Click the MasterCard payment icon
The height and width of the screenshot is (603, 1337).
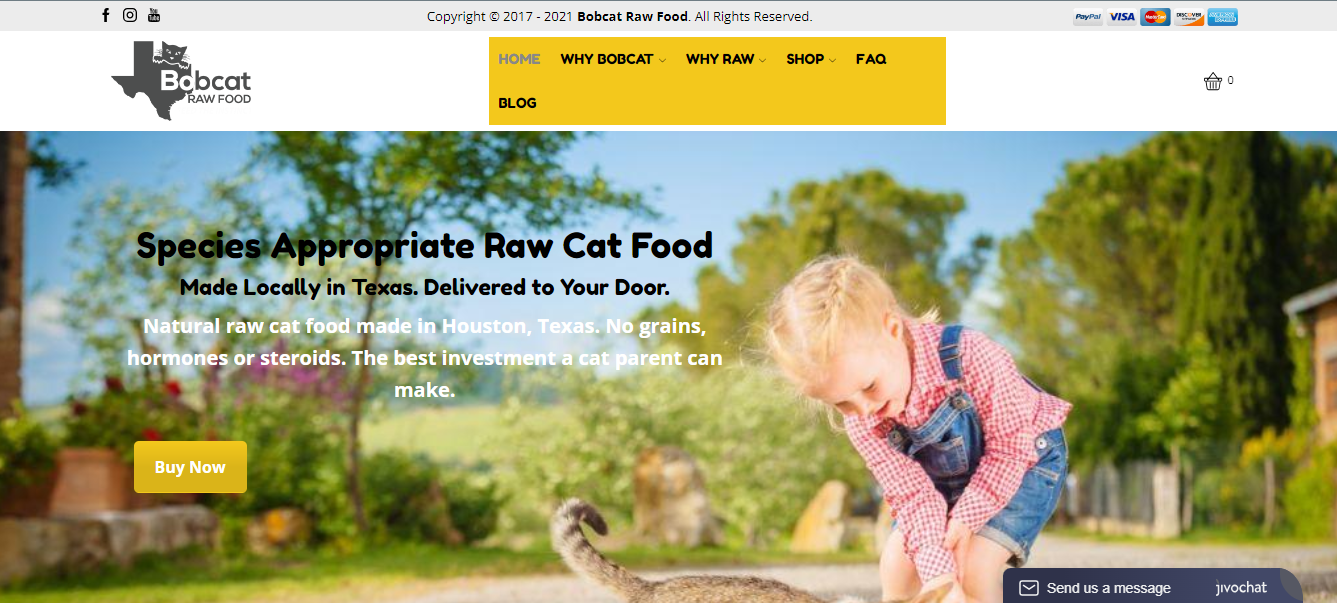[1155, 17]
